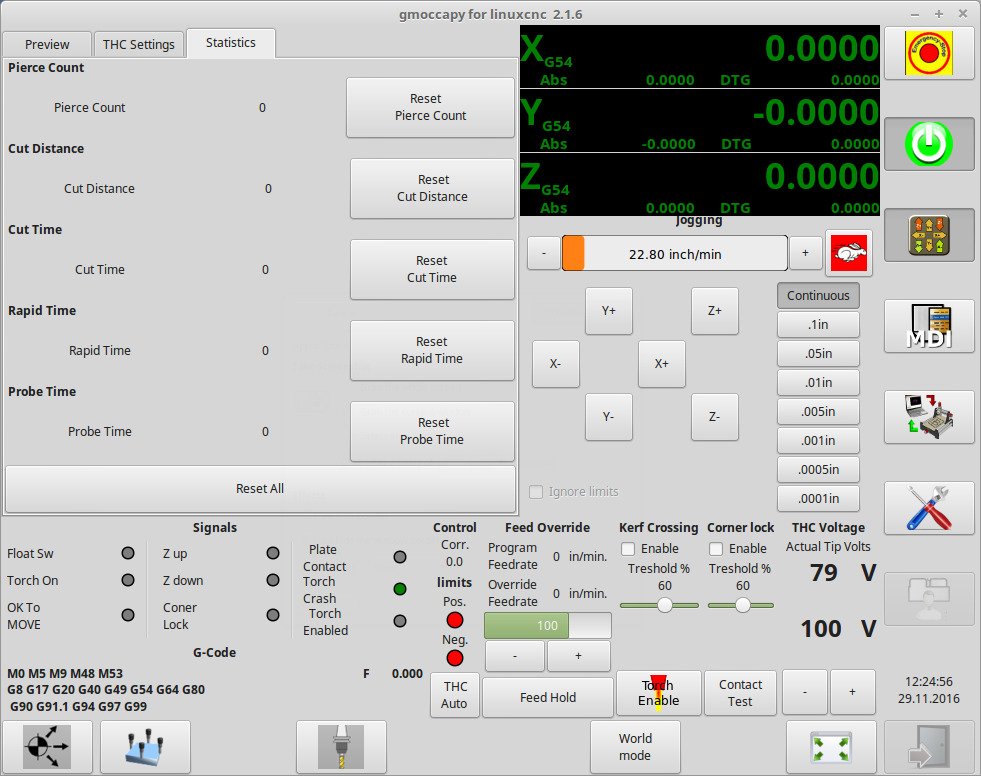This screenshot has height=776, width=981.
Task: Toggle rapid jog rabbit icon
Action: 849,253
